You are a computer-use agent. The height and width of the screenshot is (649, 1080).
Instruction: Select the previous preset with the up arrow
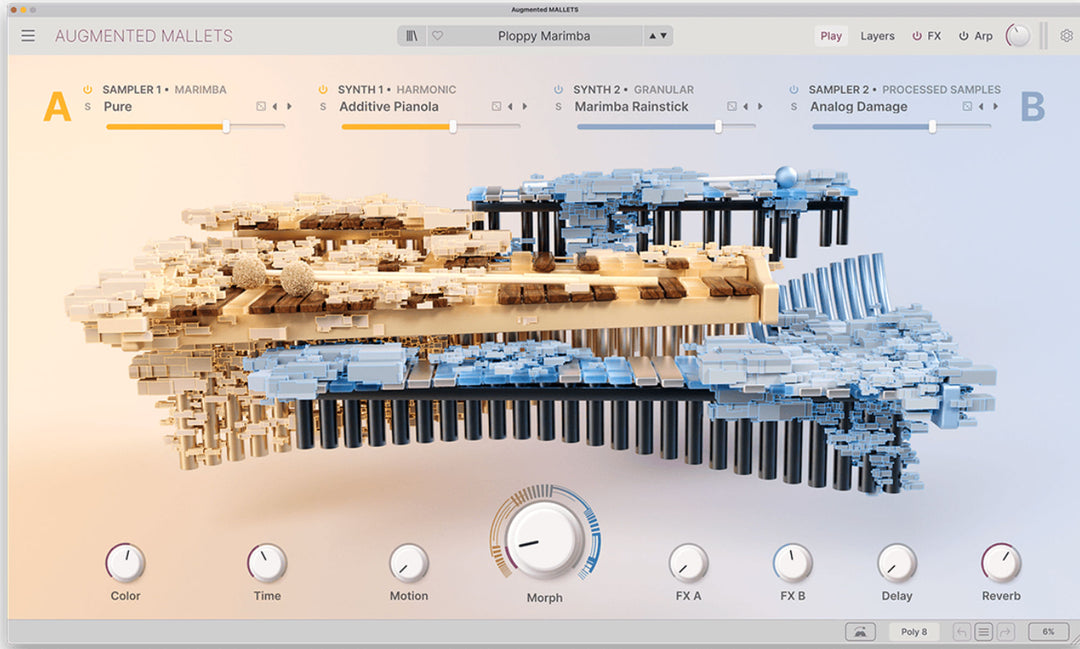tap(652, 36)
